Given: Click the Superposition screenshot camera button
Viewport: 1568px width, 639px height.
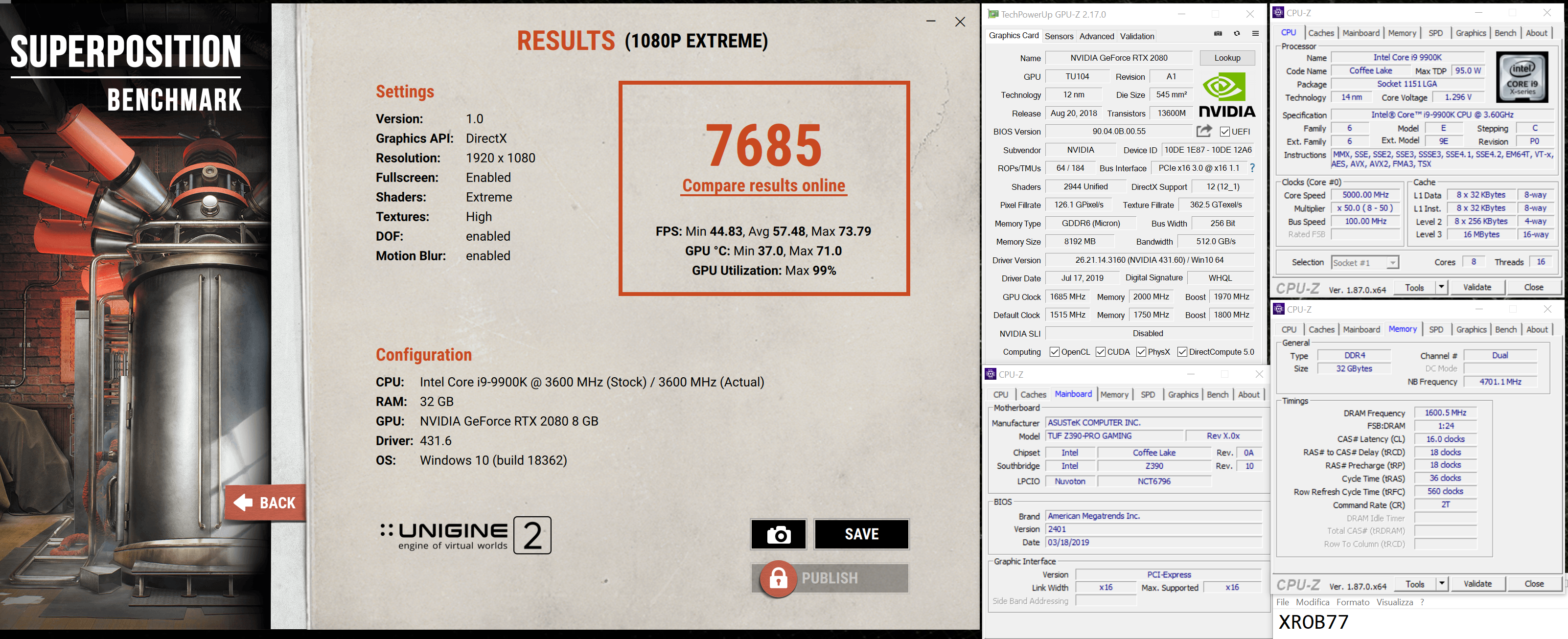Looking at the screenshot, I should (x=779, y=534).
